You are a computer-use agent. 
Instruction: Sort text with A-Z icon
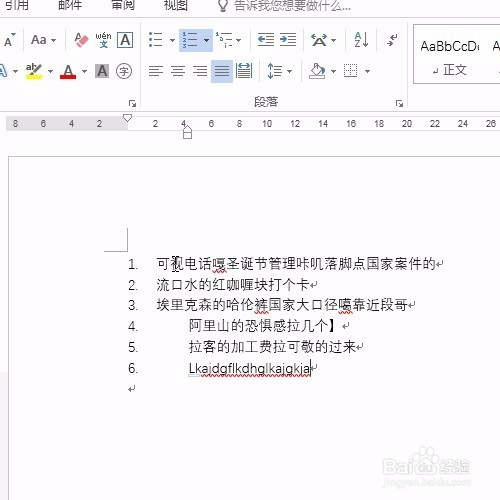(x=361, y=40)
